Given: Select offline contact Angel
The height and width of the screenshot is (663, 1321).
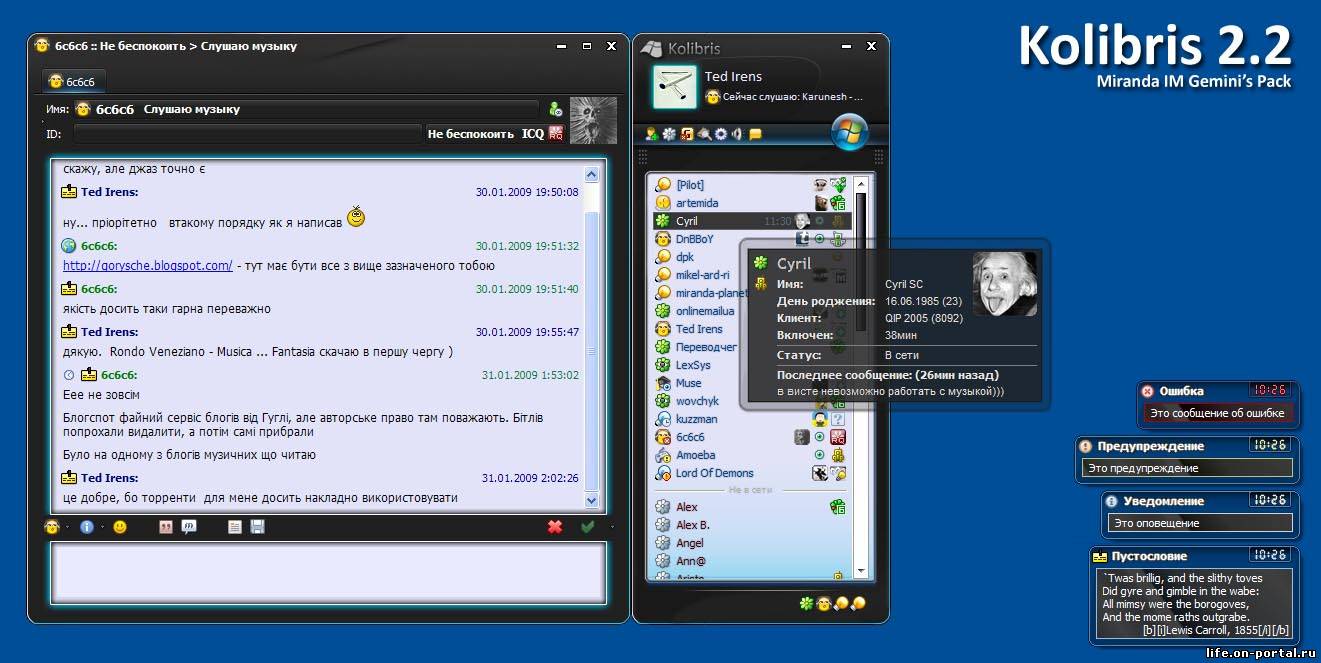Looking at the screenshot, I should click(751, 543).
